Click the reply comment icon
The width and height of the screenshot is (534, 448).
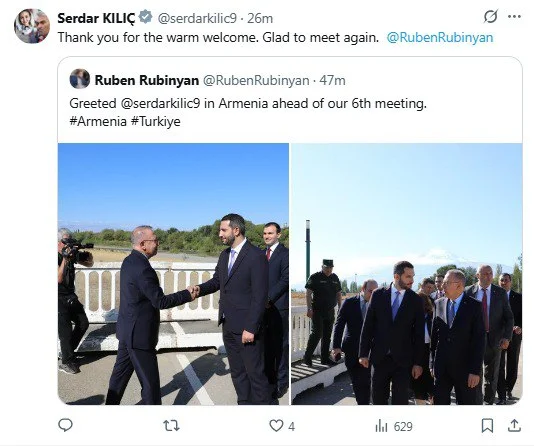tap(65, 425)
